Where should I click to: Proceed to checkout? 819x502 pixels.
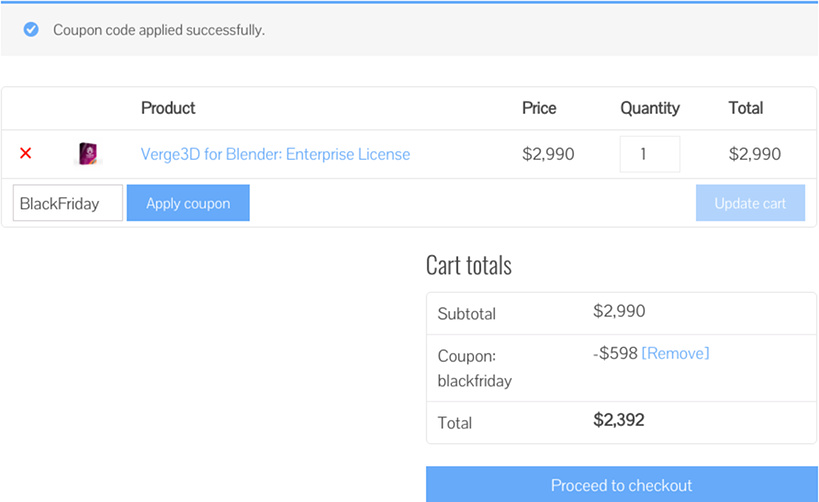tap(622, 485)
